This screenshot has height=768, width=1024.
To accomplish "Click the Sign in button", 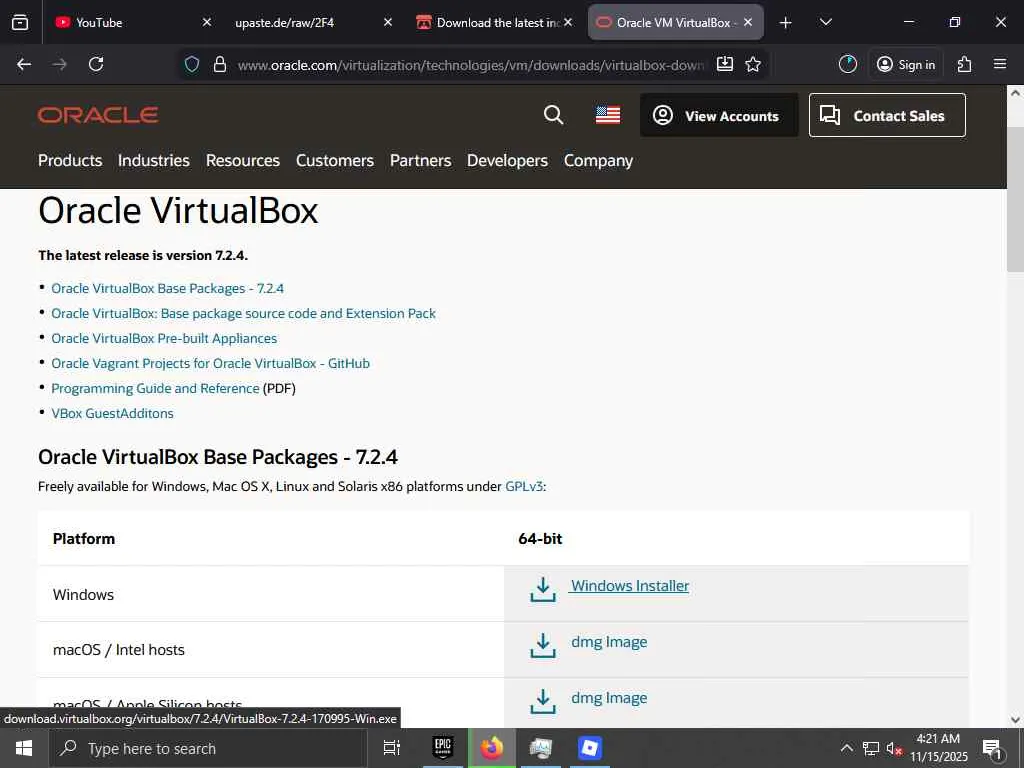I will (906, 64).
